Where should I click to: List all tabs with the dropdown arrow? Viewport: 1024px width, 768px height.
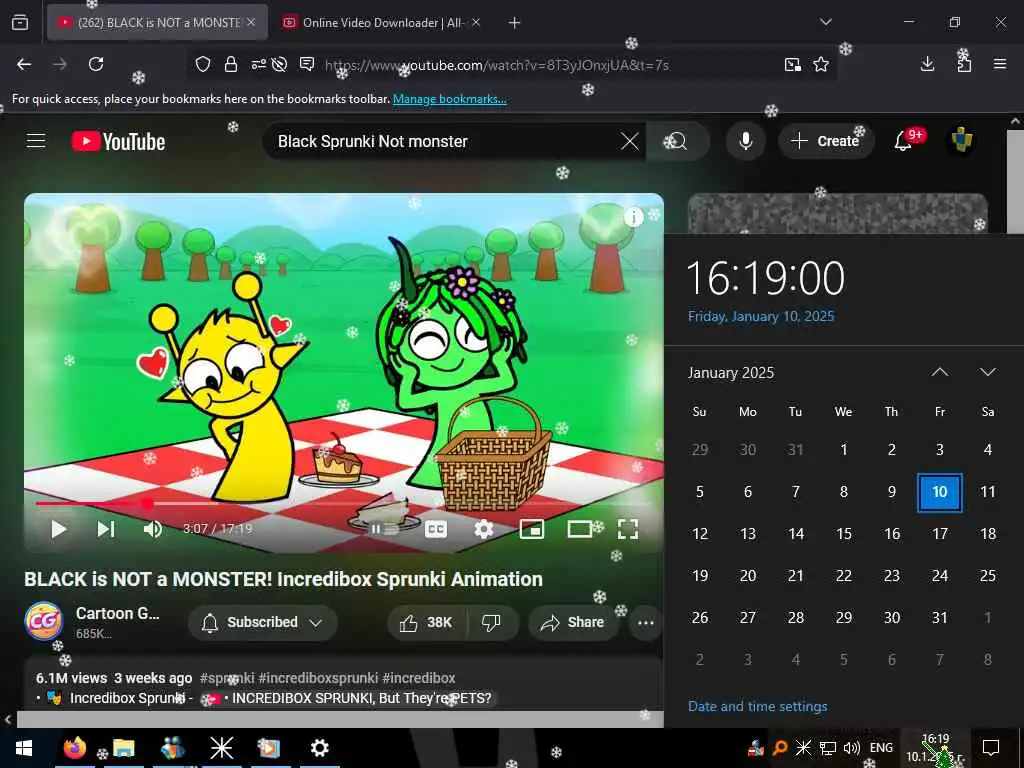(825, 23)
